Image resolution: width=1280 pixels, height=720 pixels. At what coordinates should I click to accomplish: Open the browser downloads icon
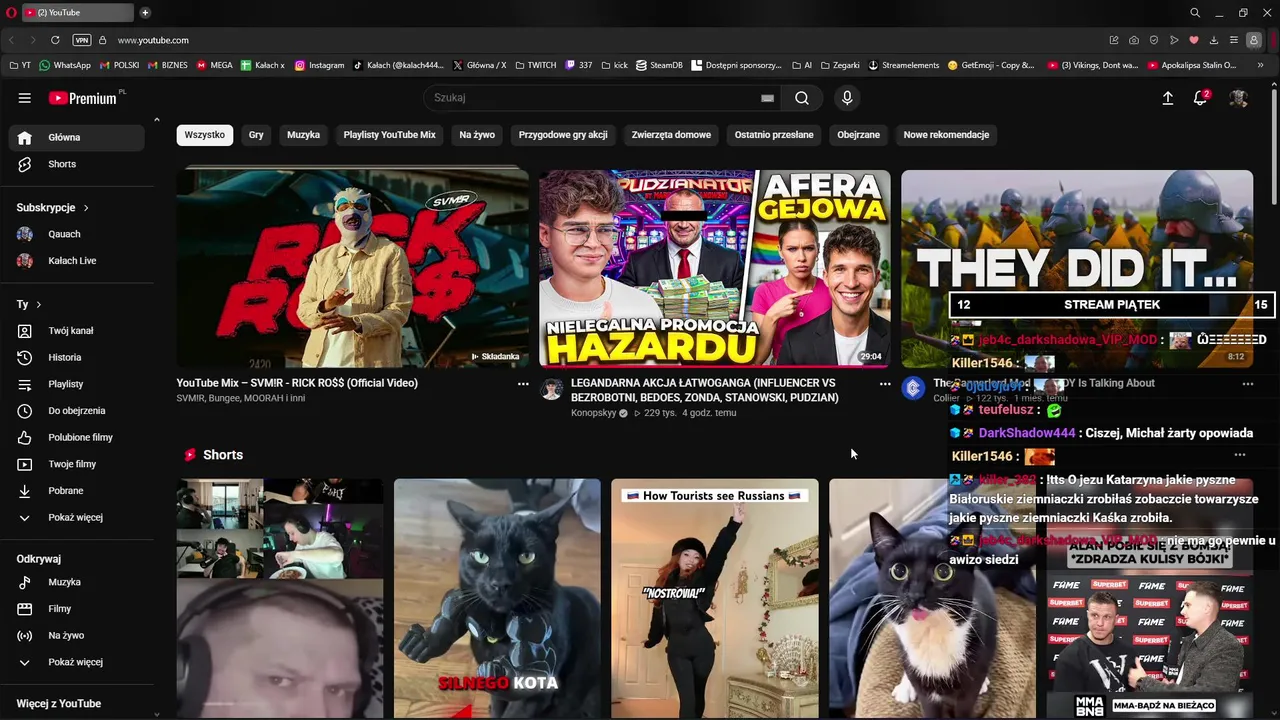[1214, 40]
